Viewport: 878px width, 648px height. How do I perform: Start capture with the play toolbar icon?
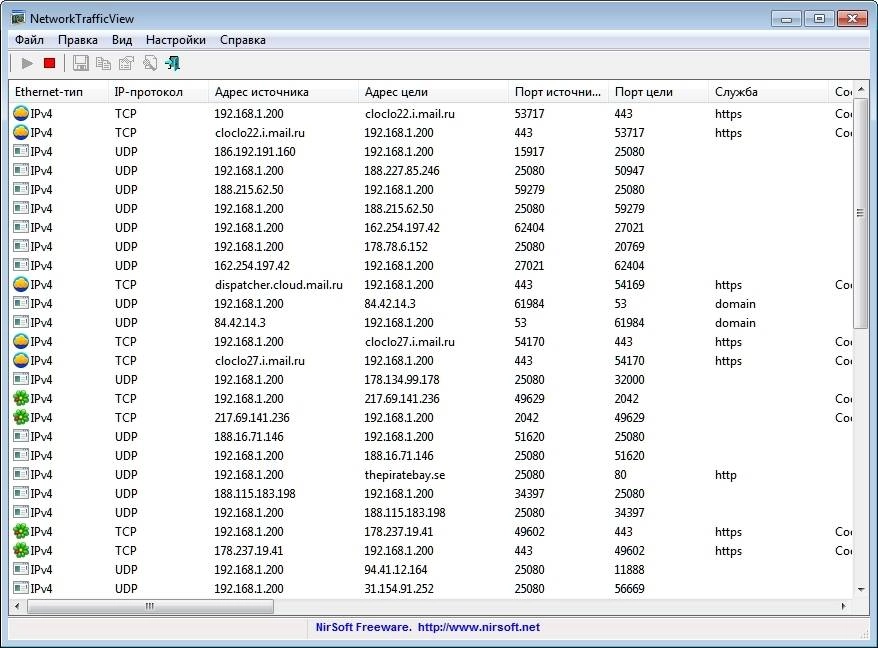(26, 63)
